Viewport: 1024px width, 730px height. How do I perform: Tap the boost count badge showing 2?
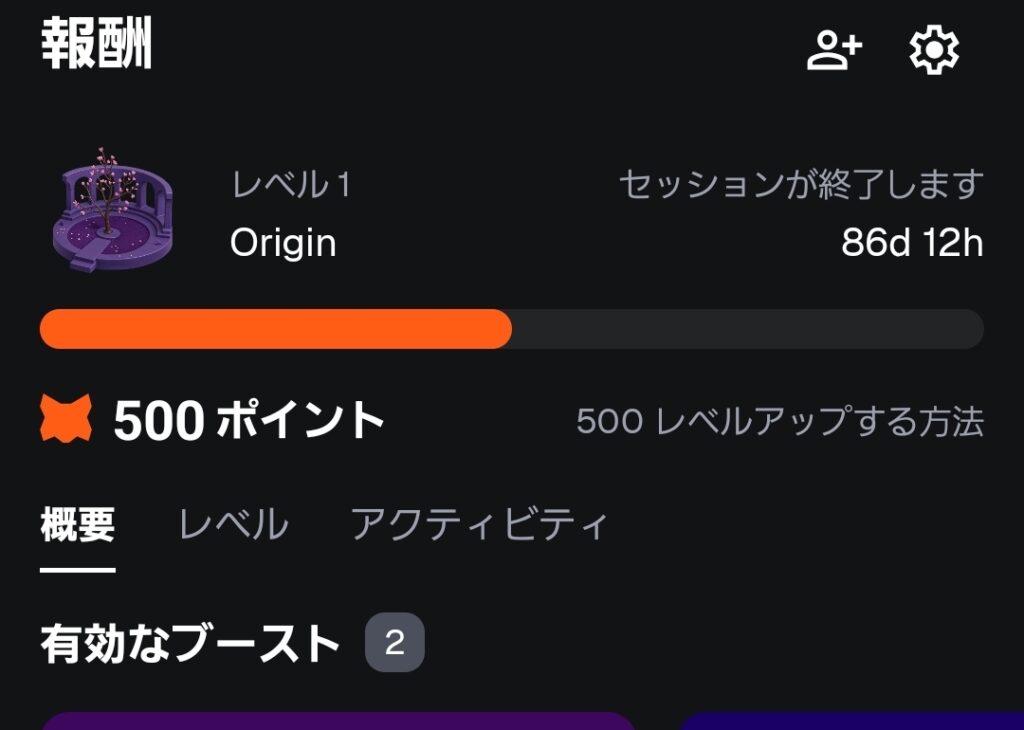tap(394, 643)
